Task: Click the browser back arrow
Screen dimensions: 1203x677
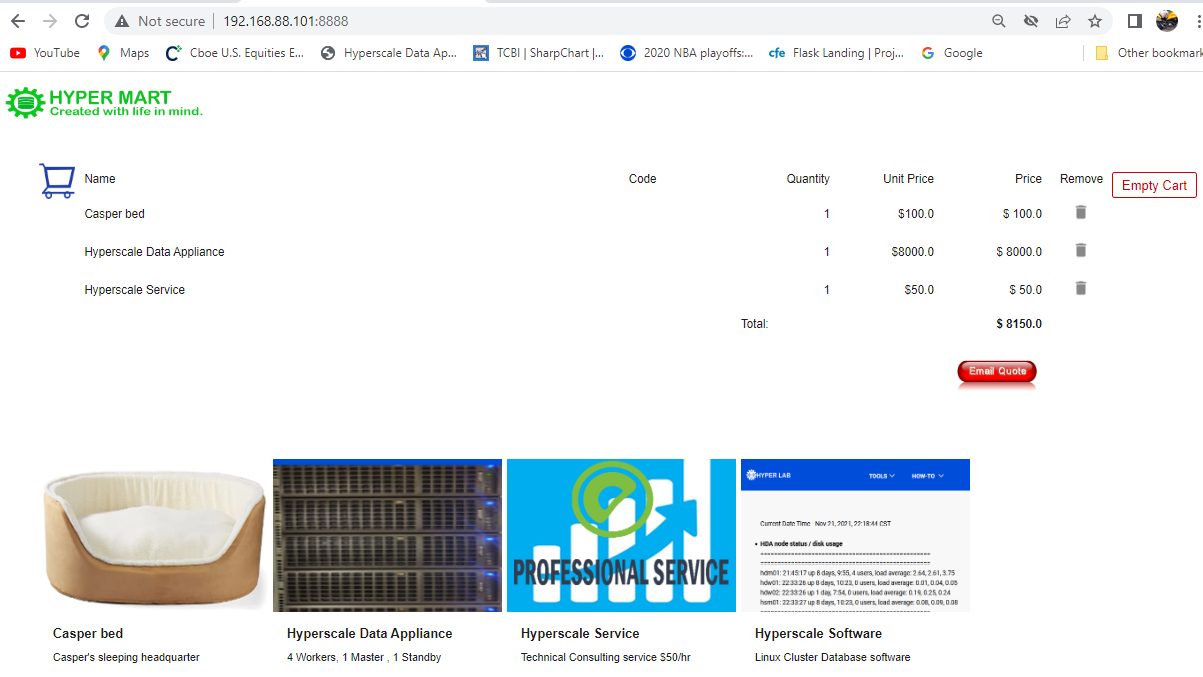Action: pyautogui.click(x=18, y=21)
